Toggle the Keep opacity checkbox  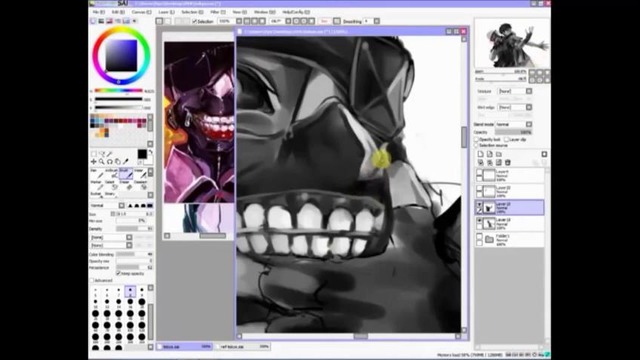[118, 273]
